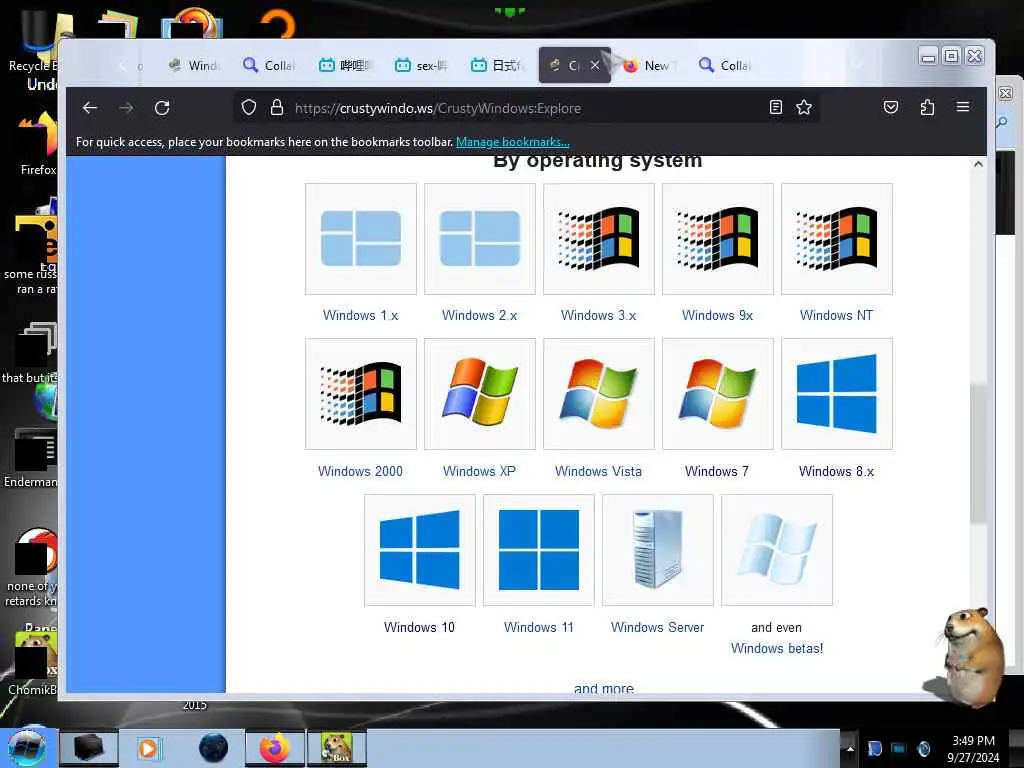
Task: Select the Windows XP logo image
Action: coord(480,394)
